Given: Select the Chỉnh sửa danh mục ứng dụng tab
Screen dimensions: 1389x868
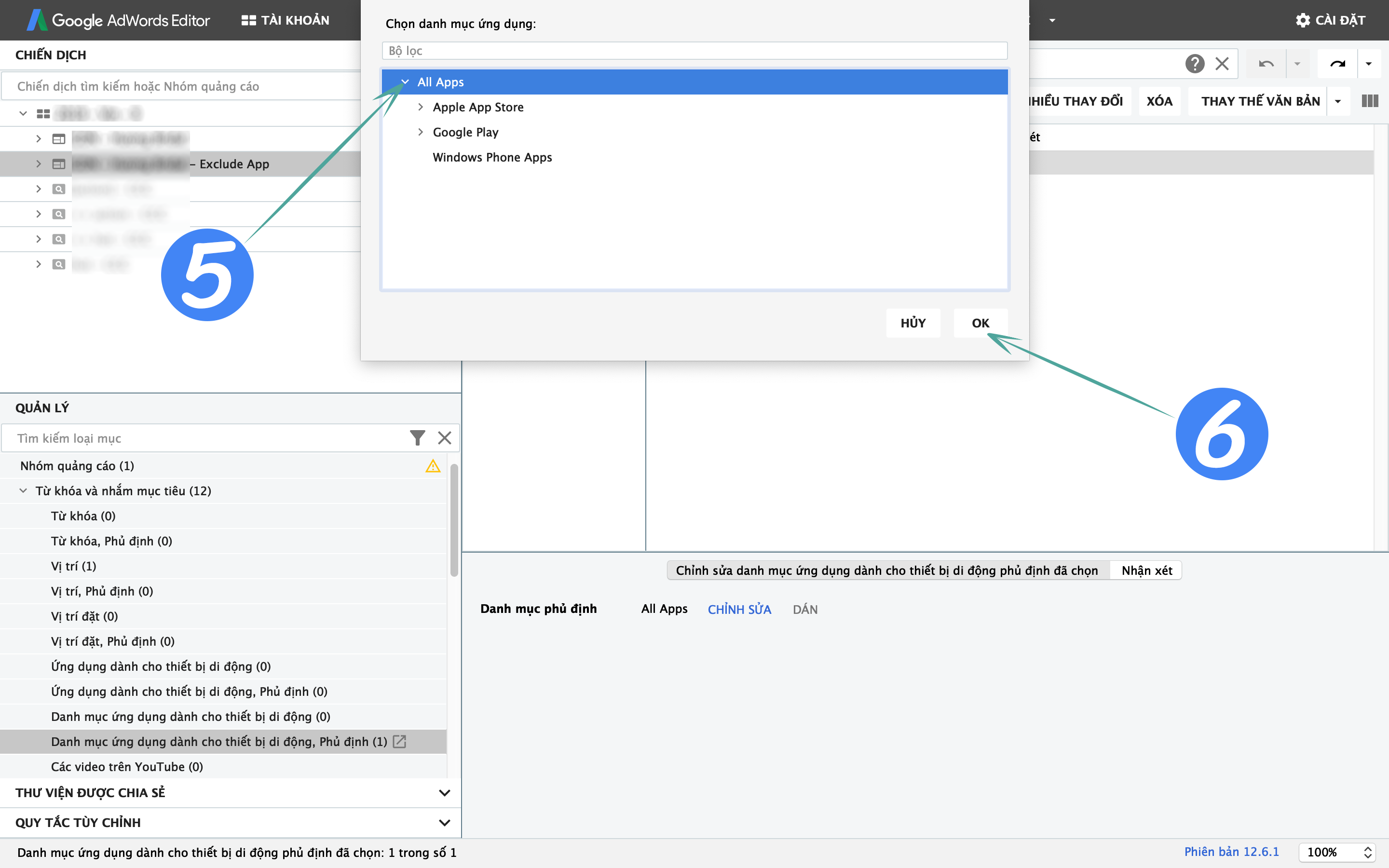Looking at the screenshot, I should tap(887, 570).
